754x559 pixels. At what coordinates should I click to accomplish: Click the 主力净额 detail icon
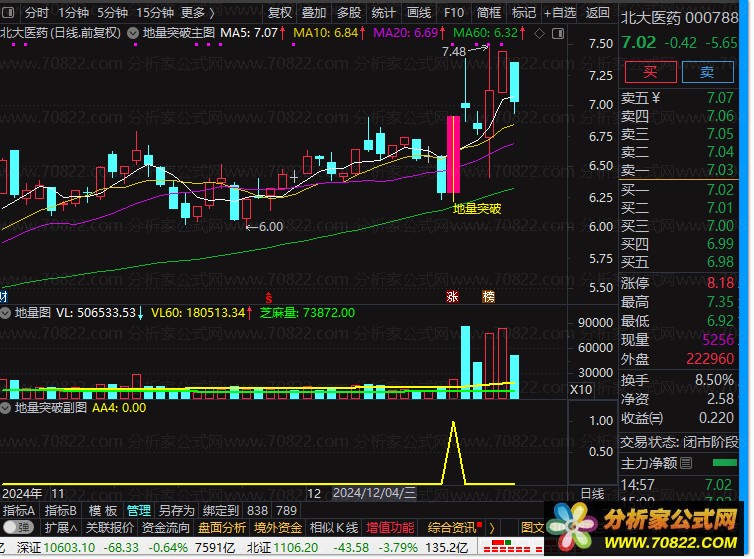coord(686,463)
